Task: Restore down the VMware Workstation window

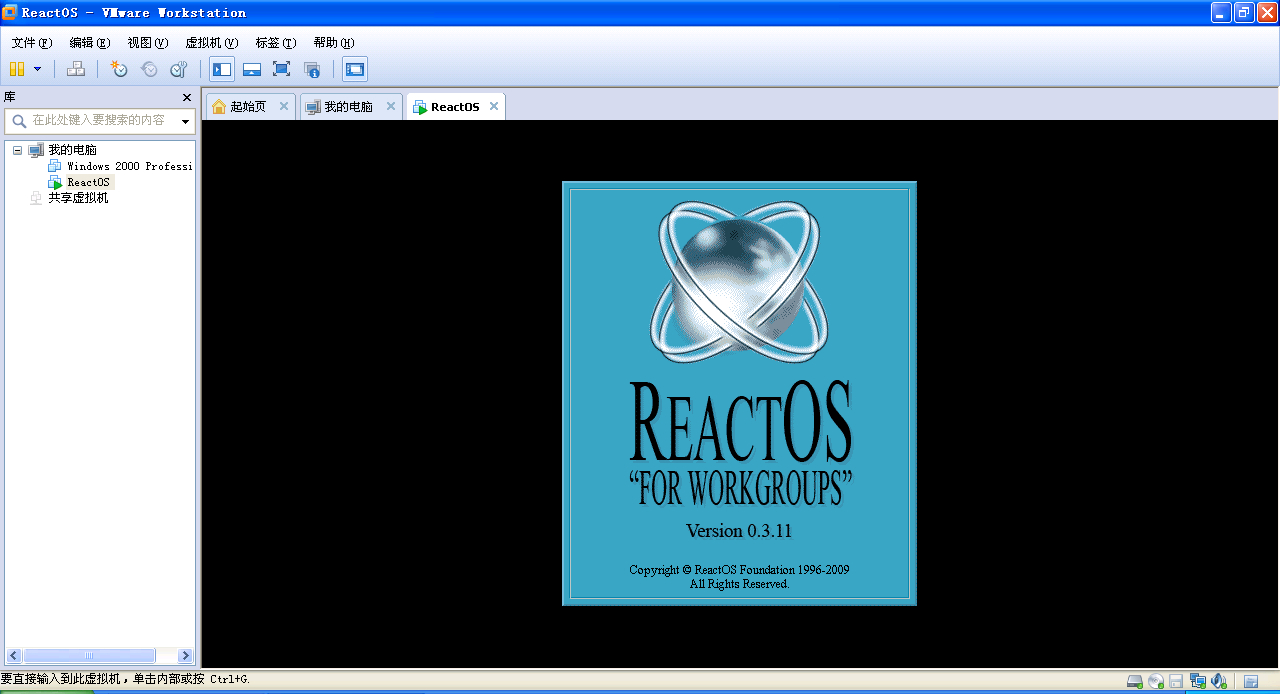Action: pyautogui.click(x=1244, y=12)
